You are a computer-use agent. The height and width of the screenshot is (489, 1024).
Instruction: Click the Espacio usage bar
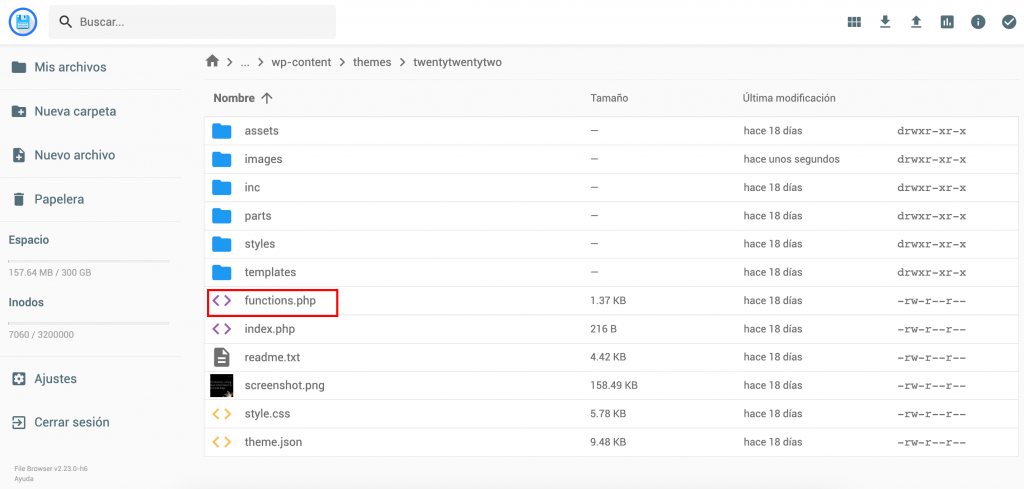click(88, 260)
